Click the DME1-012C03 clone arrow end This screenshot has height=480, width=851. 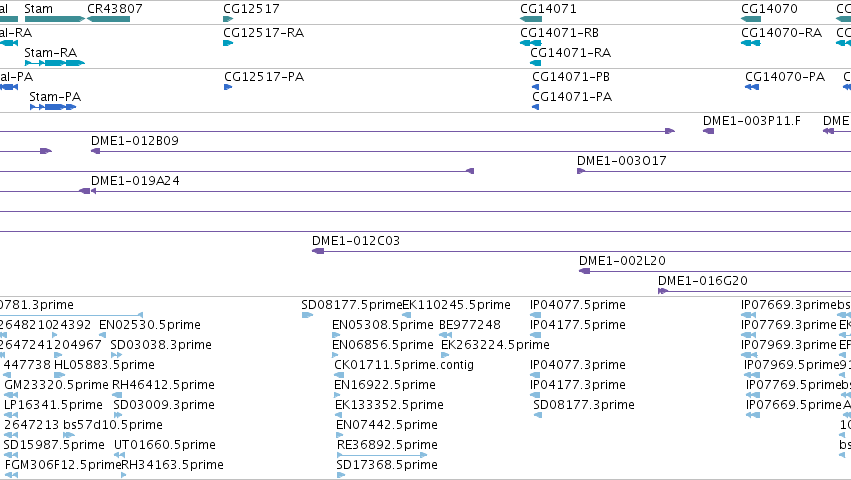[318, 251]
